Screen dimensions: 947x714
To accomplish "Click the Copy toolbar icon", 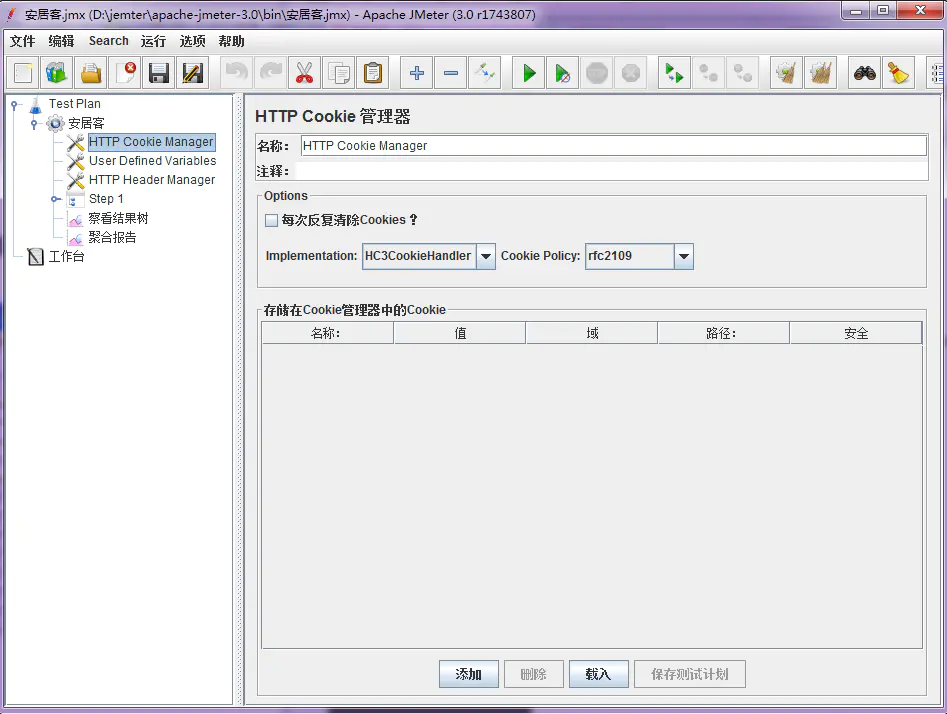I will 338,73.
